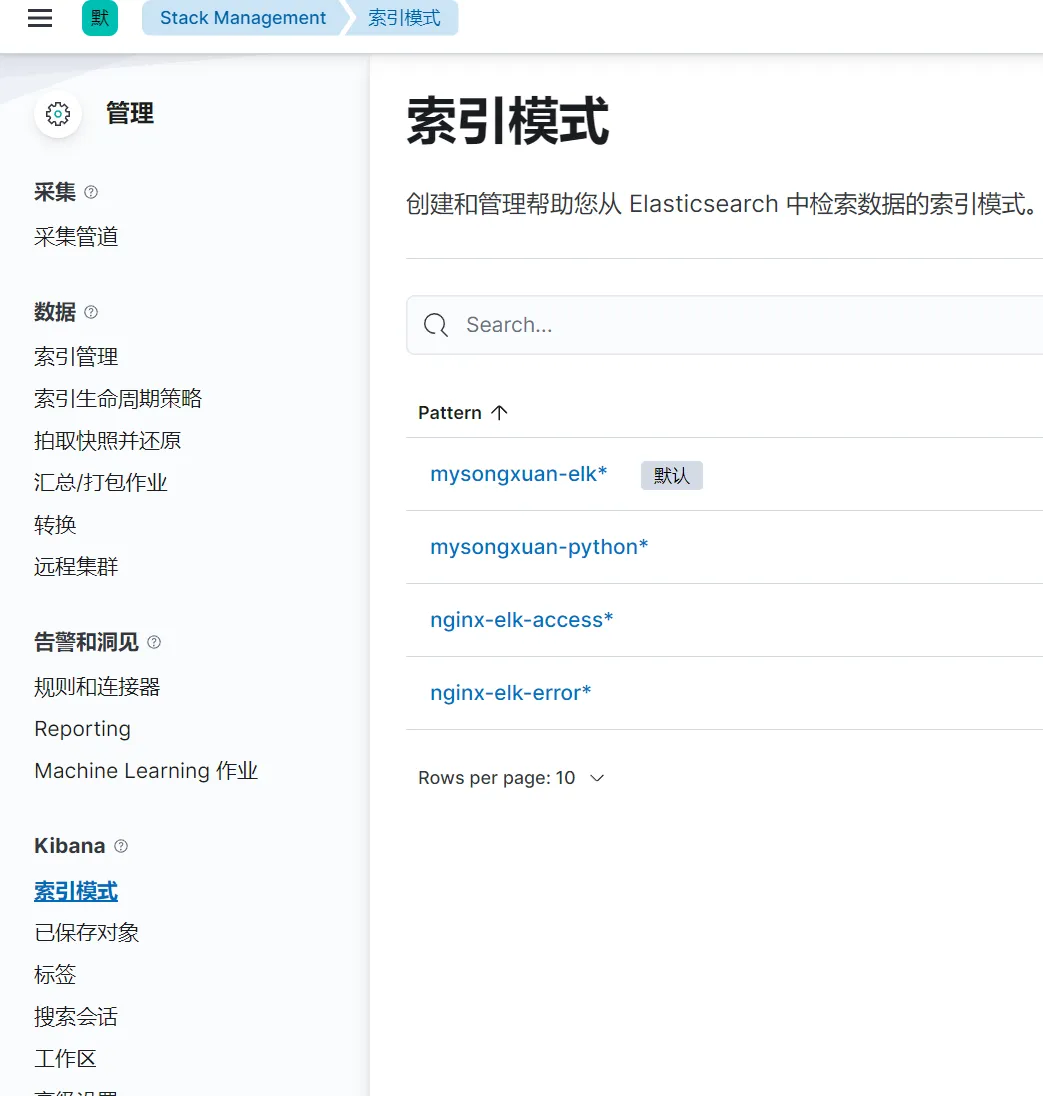Click help icon beside 采集 heading
Viewport: 1043px width, 1096px height.
[91, 192]
